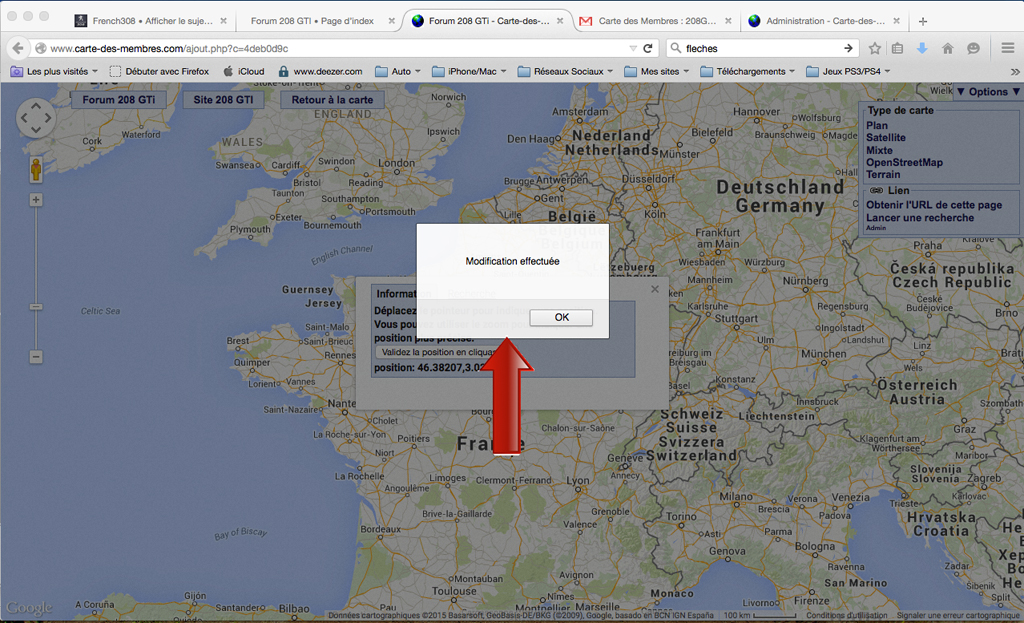The image size is (1024, 623).
Task: Select the Satellite map type
Action: [x=886, y=138]
